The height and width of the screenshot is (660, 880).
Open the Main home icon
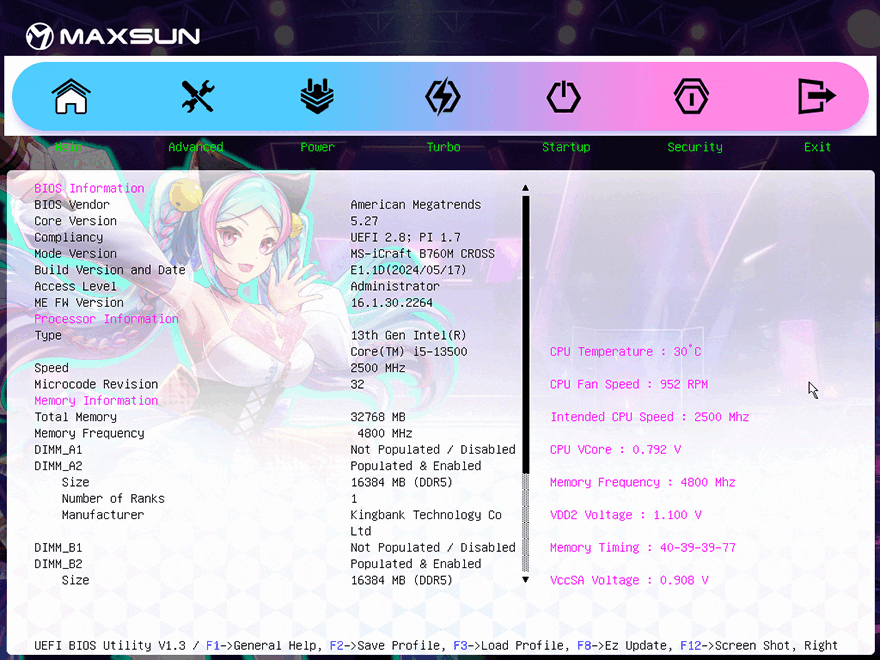pyautogui.click(x=71, y=96)
